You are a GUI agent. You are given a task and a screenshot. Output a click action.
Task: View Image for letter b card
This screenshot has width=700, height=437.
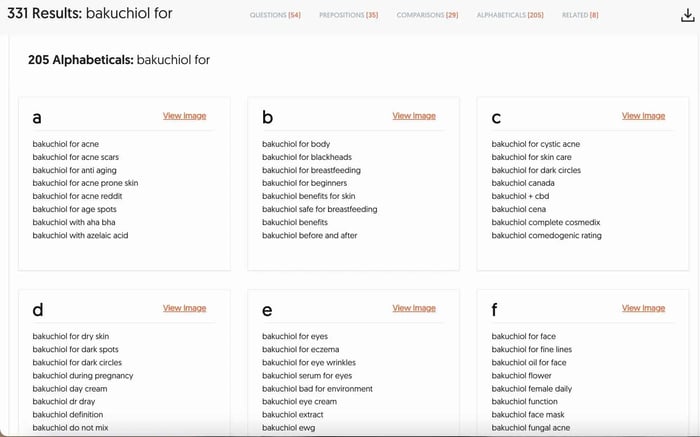414,116
